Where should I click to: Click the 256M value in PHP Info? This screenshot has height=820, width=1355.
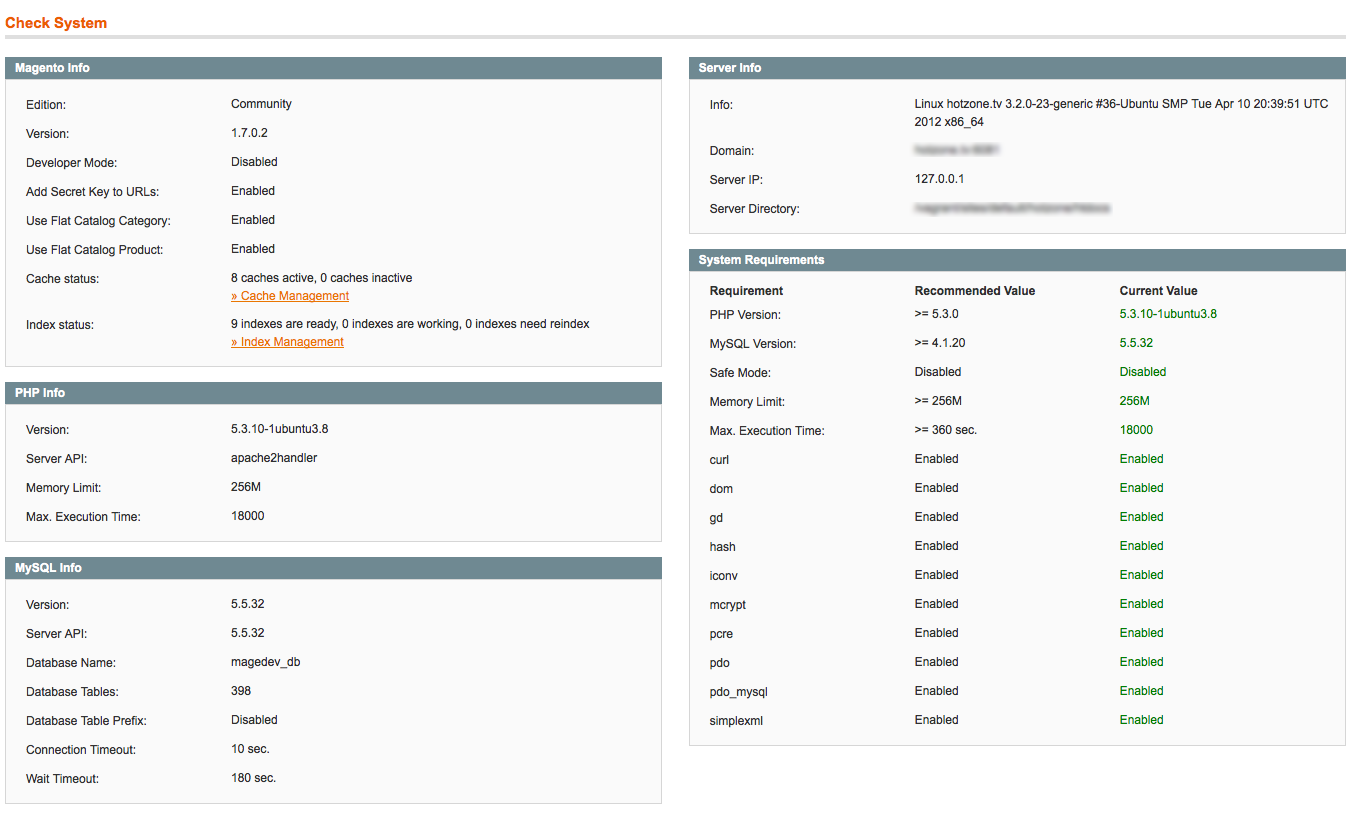click(246, 487)
